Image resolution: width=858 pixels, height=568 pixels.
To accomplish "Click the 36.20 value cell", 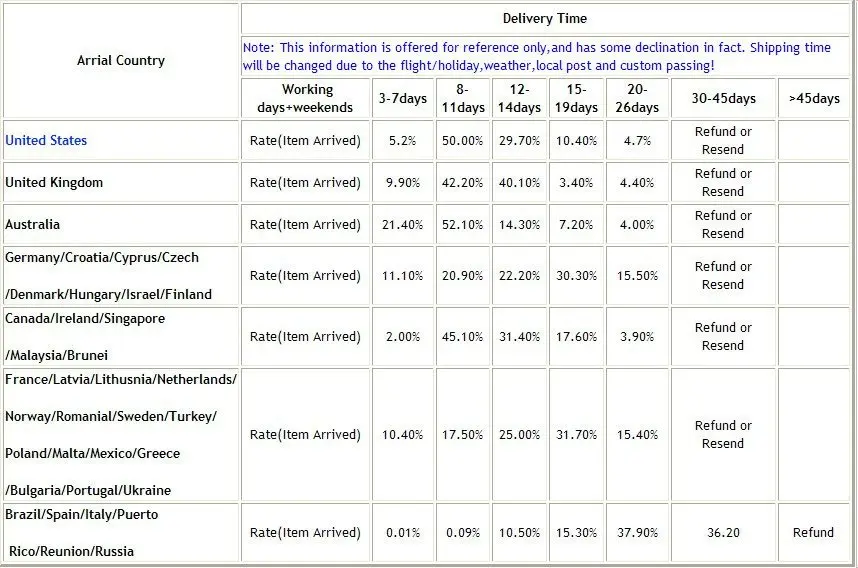I will (x=723, y=533).
